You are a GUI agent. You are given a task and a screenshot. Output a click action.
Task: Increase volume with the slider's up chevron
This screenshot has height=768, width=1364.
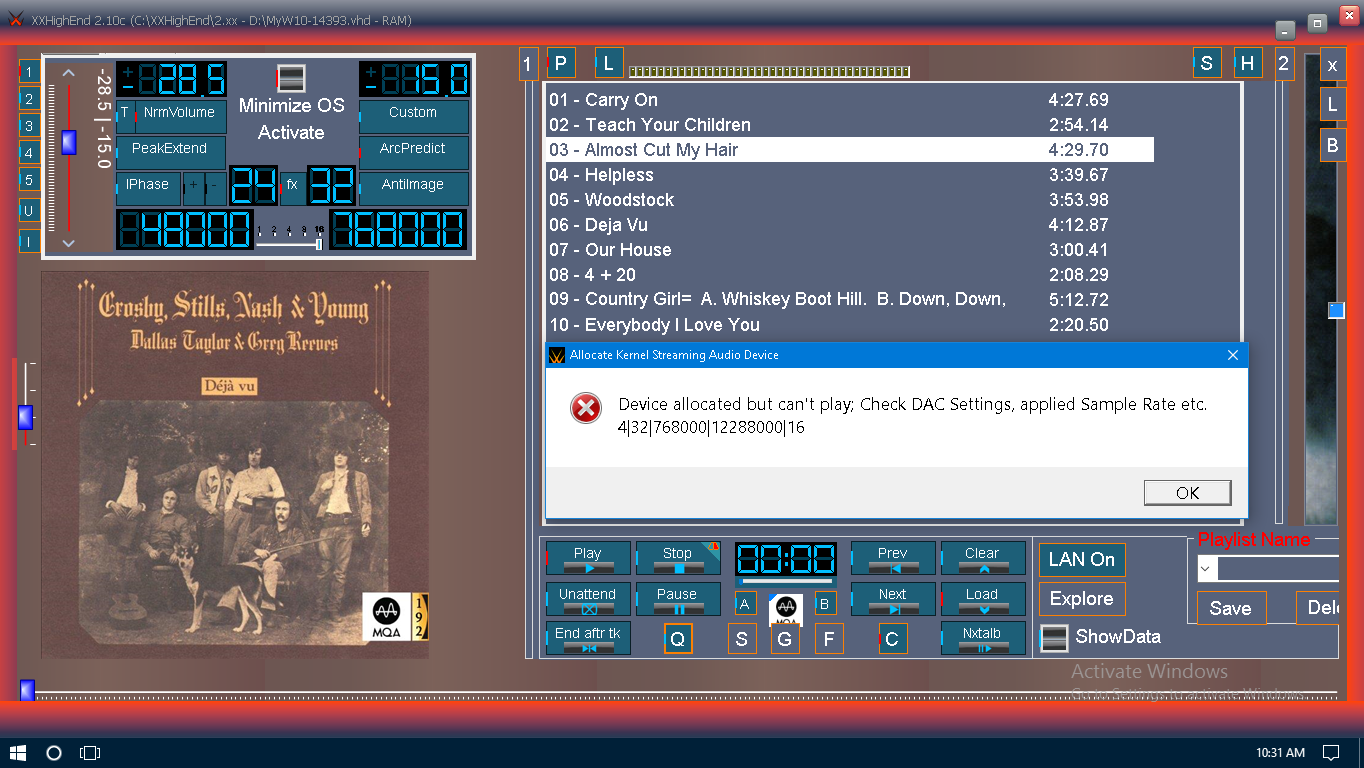(68, 73)
